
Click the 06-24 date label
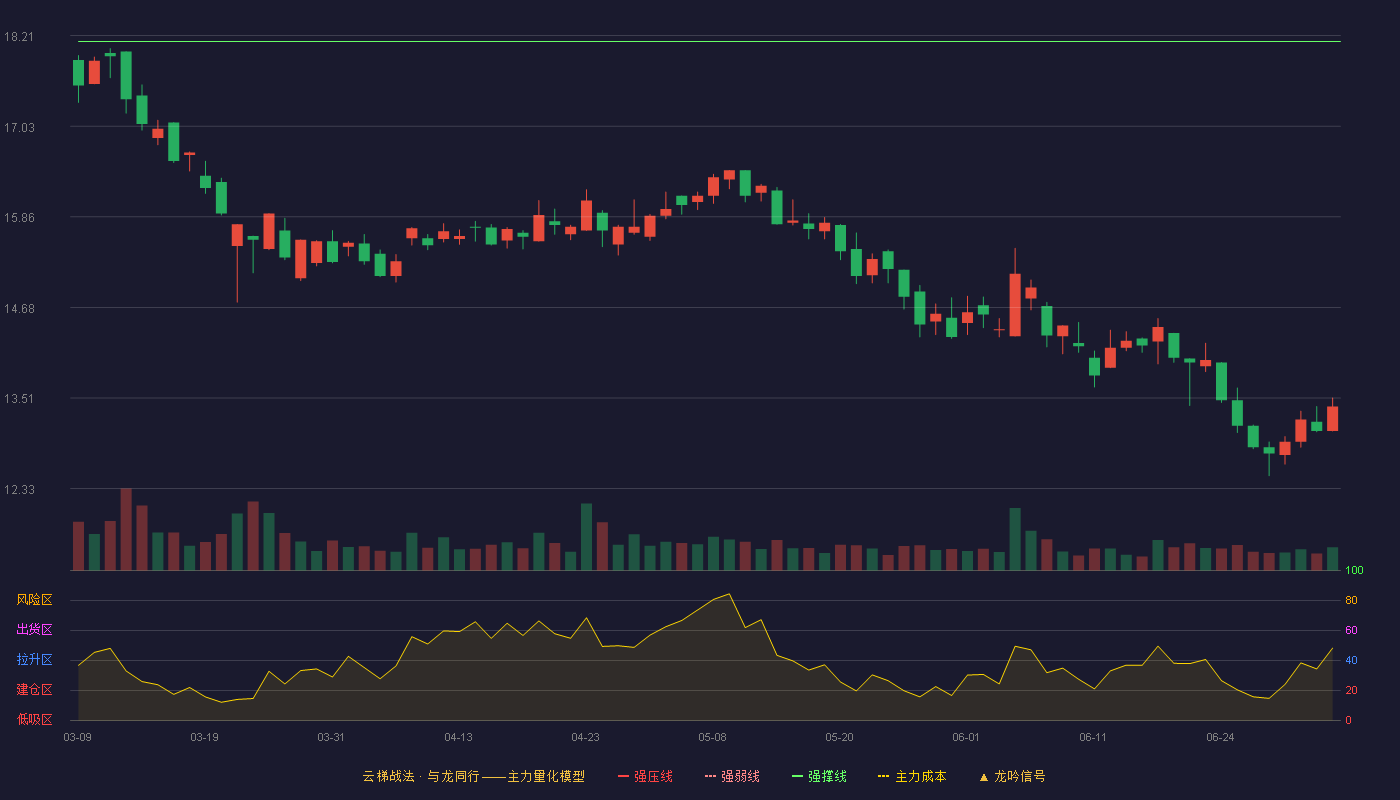pyautogui.click(x=1220, y=737)
